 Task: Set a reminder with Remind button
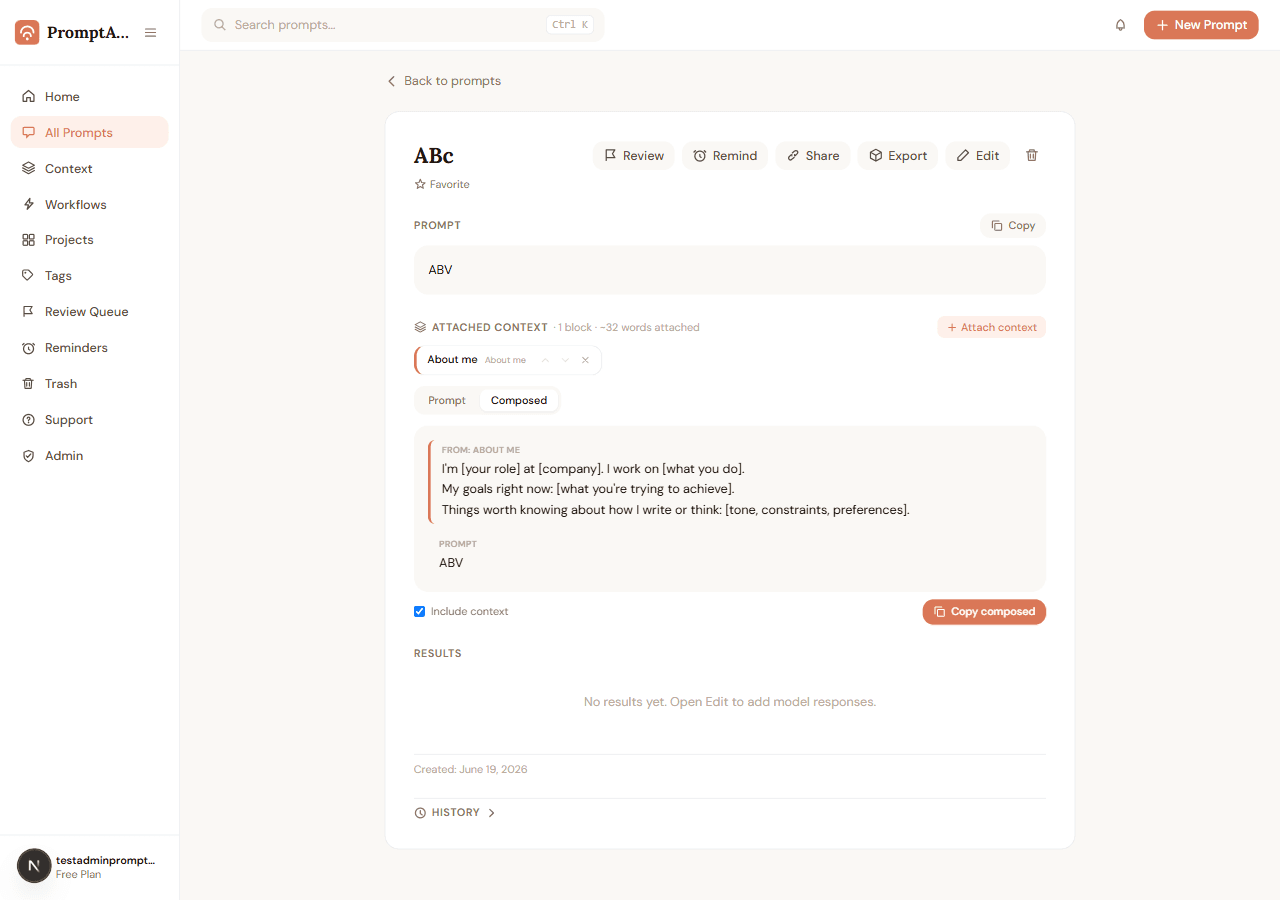pyautogui.click(x=725, y=156)
